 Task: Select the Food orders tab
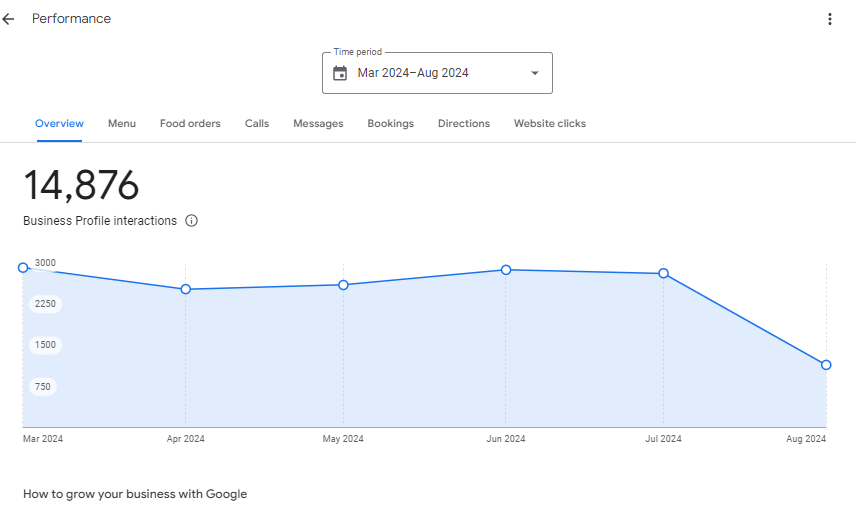(190, 124)
